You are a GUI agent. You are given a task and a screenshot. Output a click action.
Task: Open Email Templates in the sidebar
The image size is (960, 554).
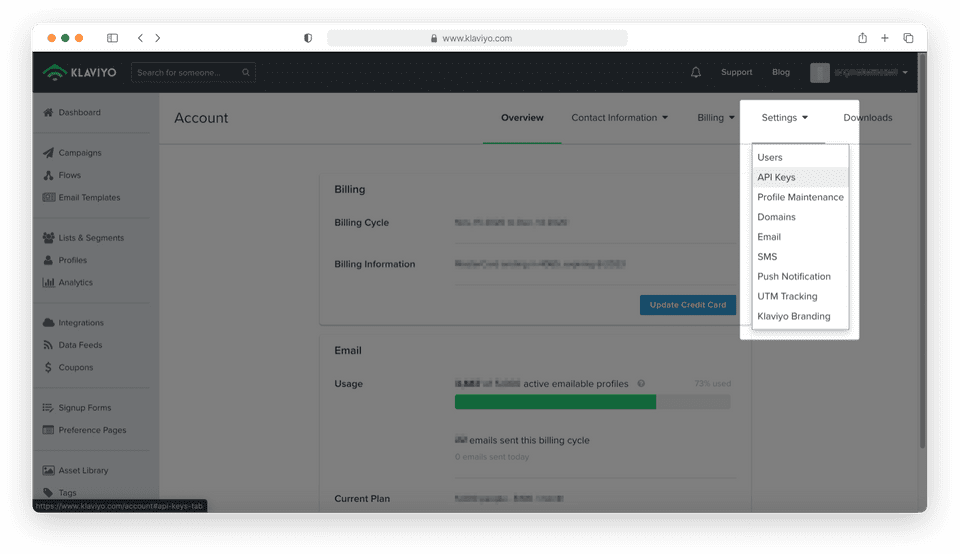89,197
